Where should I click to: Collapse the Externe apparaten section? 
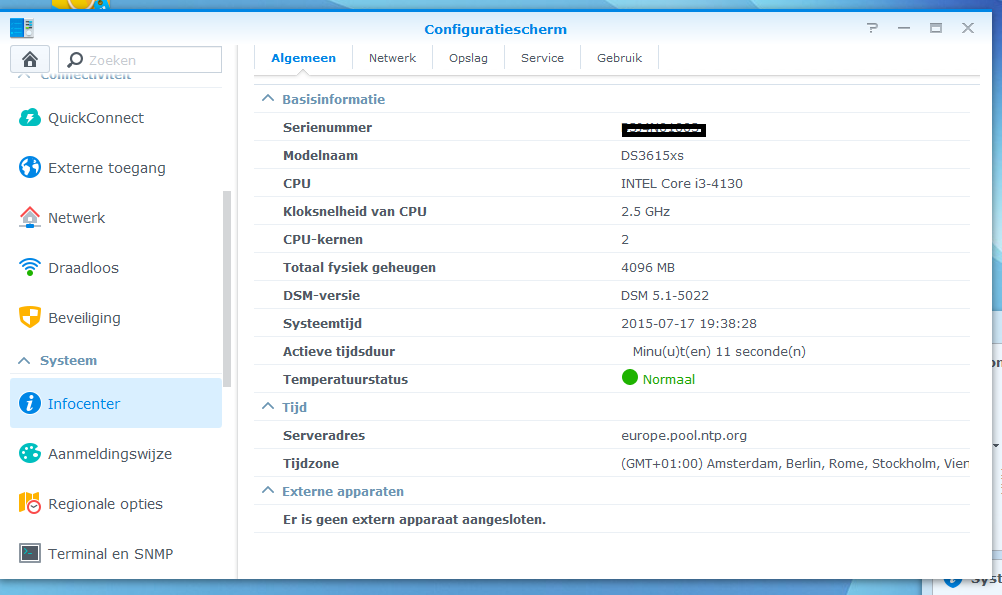click(x=268, y=491)
